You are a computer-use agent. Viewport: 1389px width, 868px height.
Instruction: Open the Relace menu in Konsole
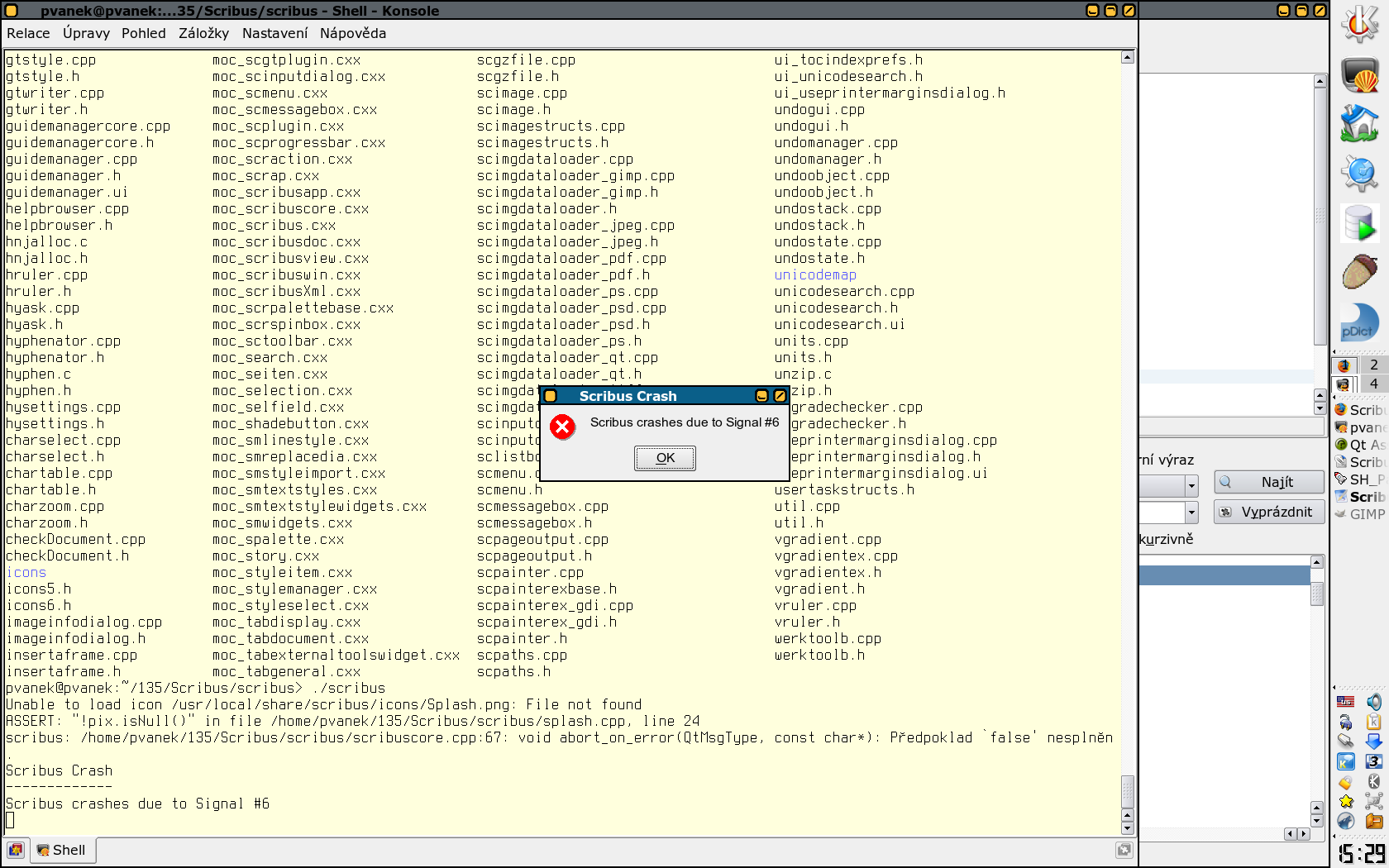pyautogui.click(x=28, y=33)
